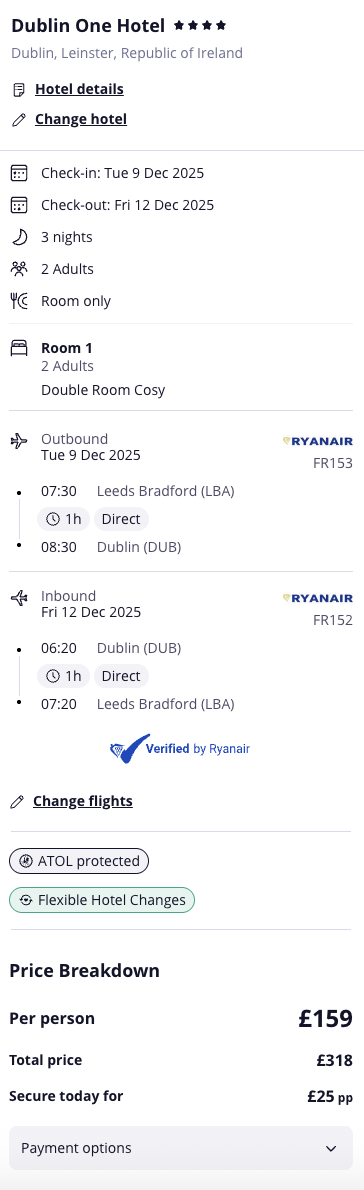This screenshot has height=1190, width=364.
Task: Click the moon icon for 3 nights
Action: tap(19, 237)
